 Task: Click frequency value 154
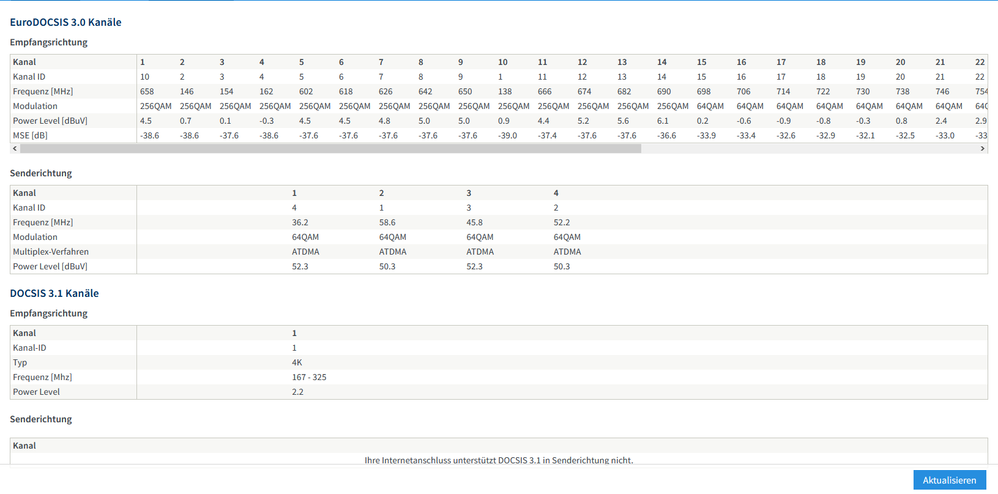coord(226,92)
